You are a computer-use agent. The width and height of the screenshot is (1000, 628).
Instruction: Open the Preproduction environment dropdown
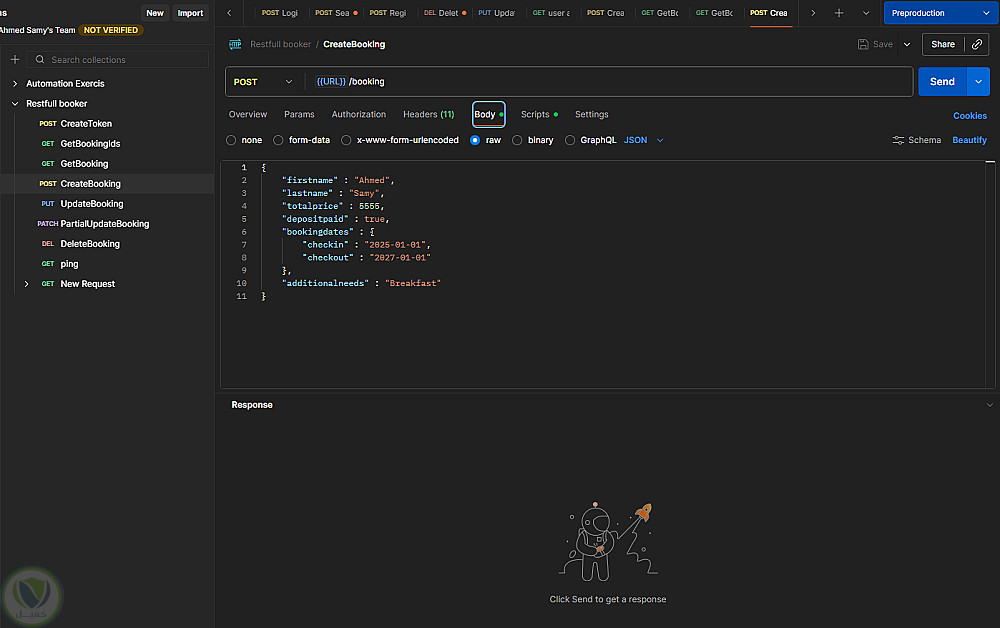936,13
